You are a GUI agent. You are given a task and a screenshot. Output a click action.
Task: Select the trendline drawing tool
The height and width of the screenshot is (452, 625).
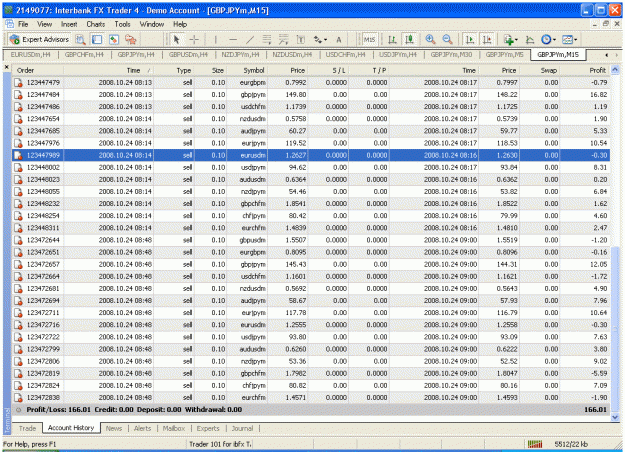click(250, 39)
